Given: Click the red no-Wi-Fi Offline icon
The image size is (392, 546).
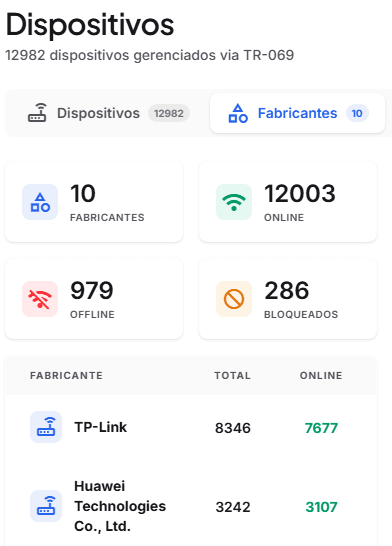Looking at the screenshot, I should (x=40, y=299).
